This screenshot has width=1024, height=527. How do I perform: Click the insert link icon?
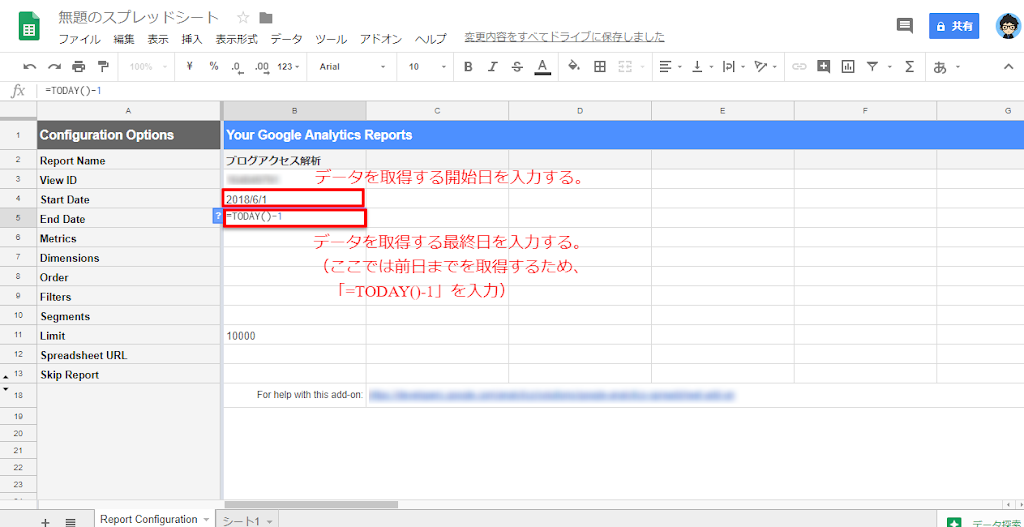[x=799, y=67]
